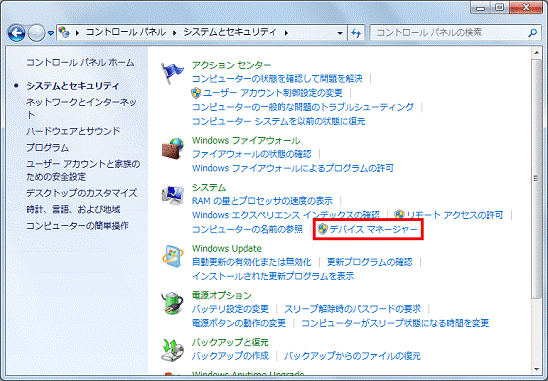Open Windows ファイアウォールによるプログラムの許可 link

(x=293, y=168)
